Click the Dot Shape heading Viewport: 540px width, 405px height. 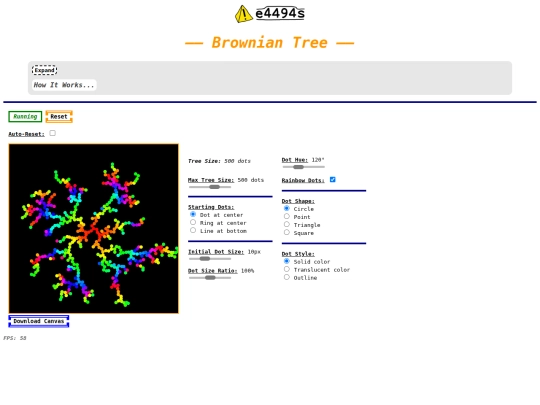pos(298,201)
